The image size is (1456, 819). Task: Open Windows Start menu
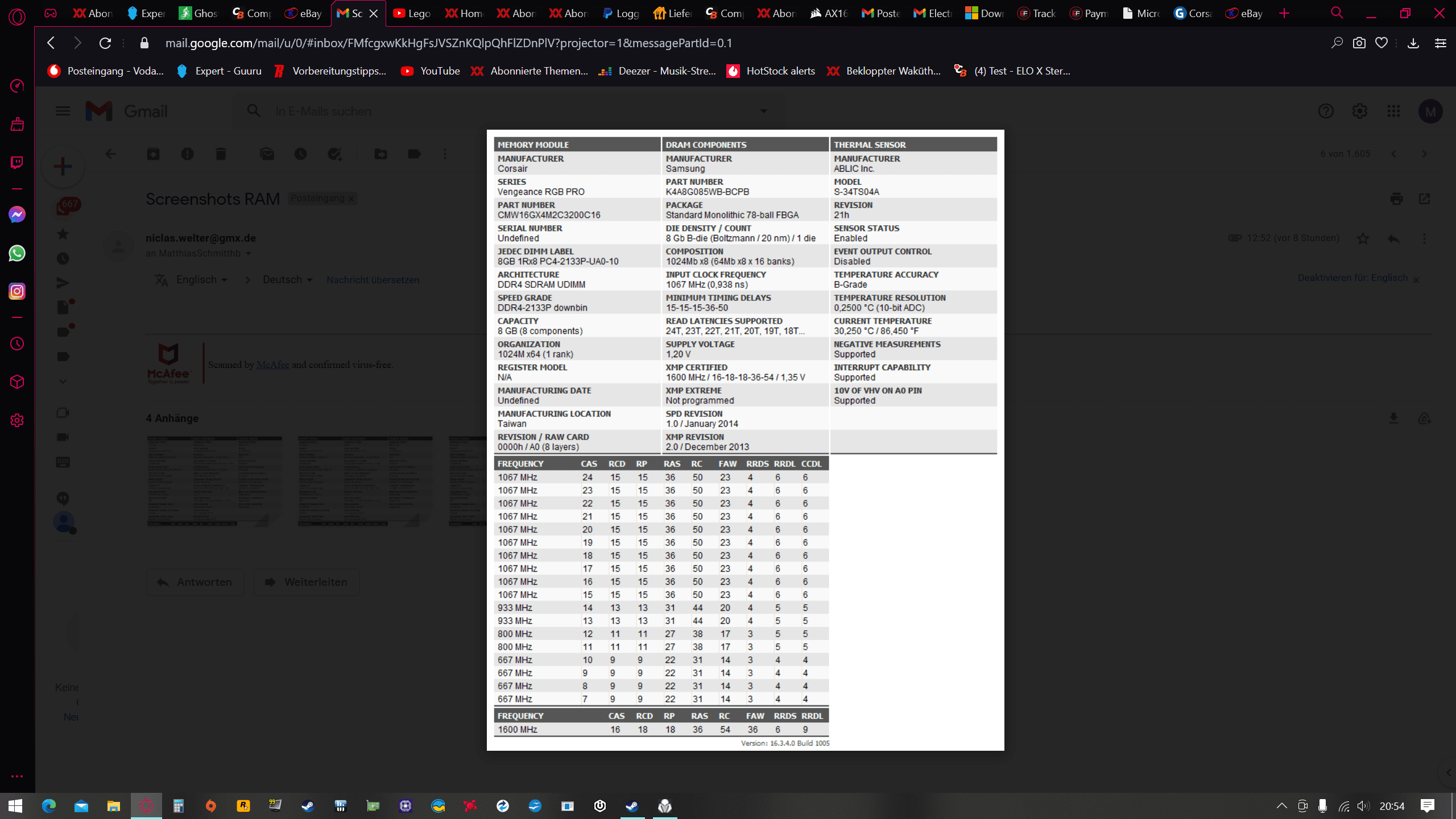click(15, 806)
